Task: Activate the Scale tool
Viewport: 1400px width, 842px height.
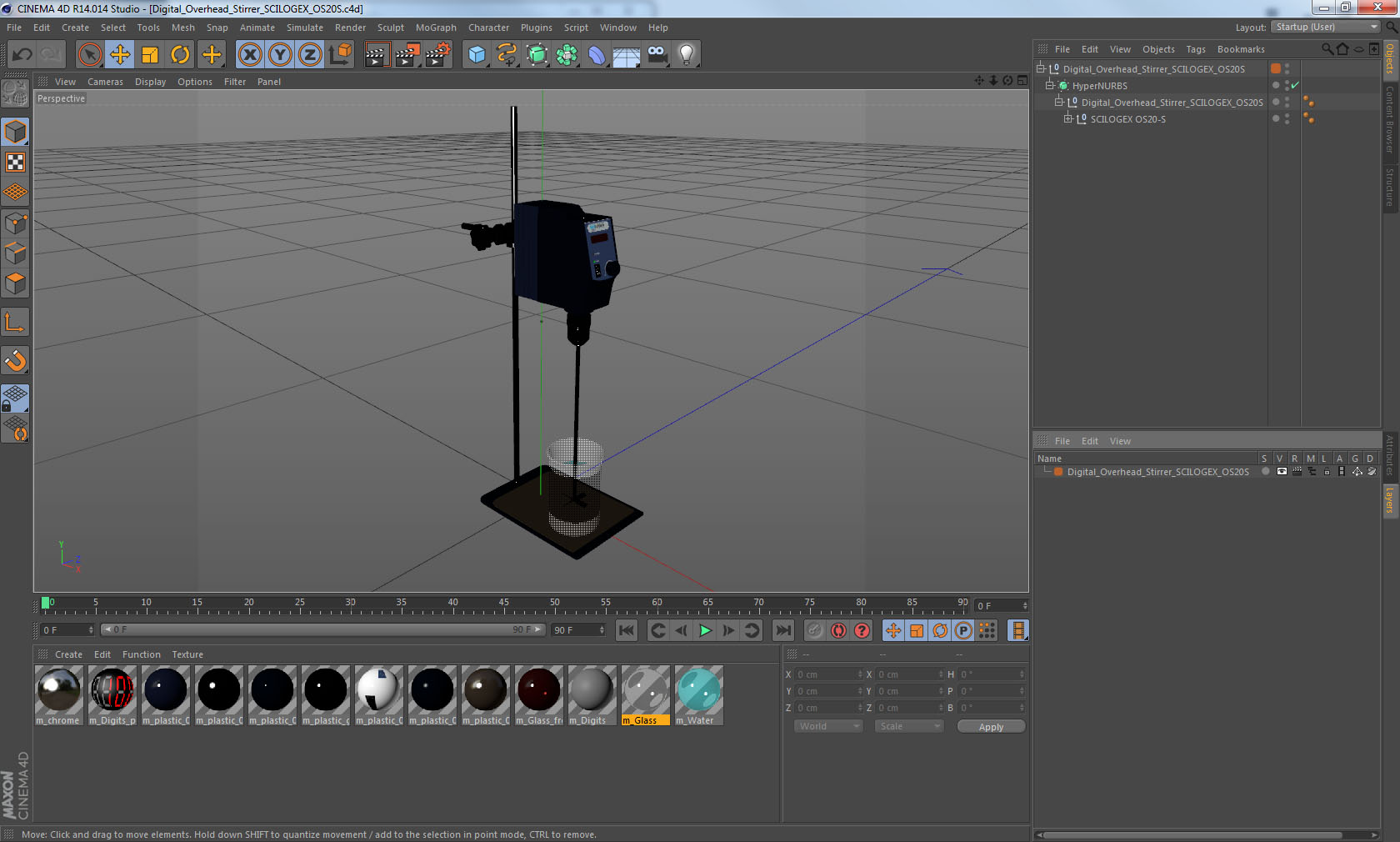Action: pos(150,55)
